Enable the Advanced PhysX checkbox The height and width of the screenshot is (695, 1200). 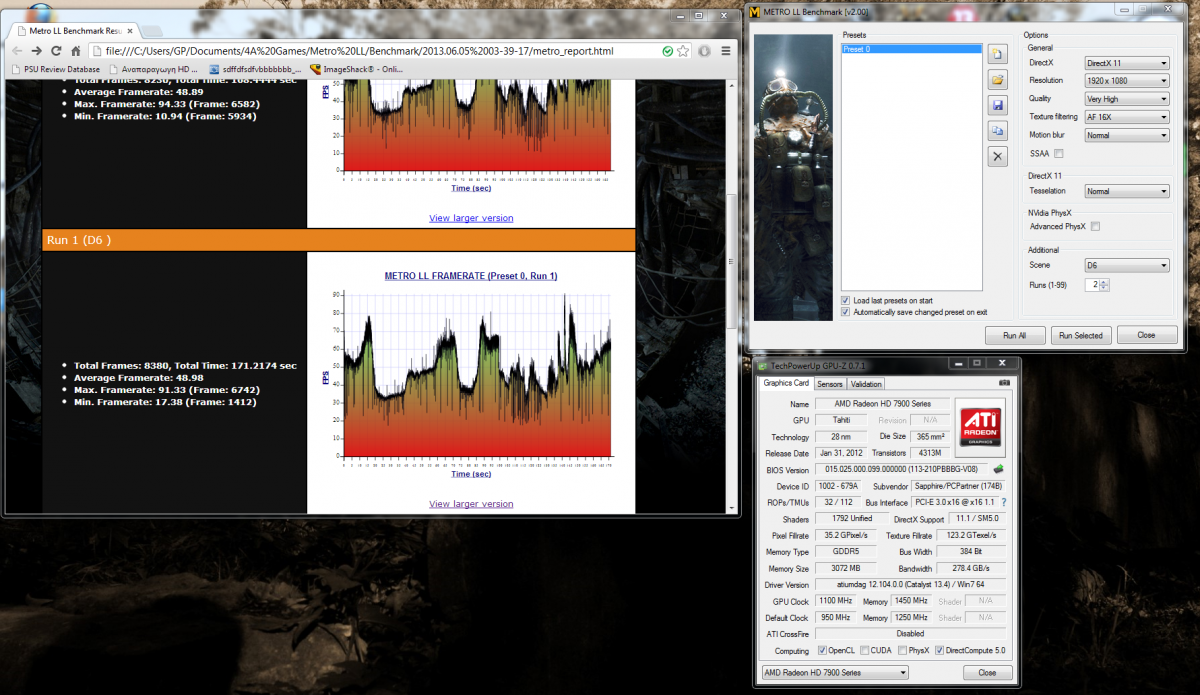[x=1095, y=227]
